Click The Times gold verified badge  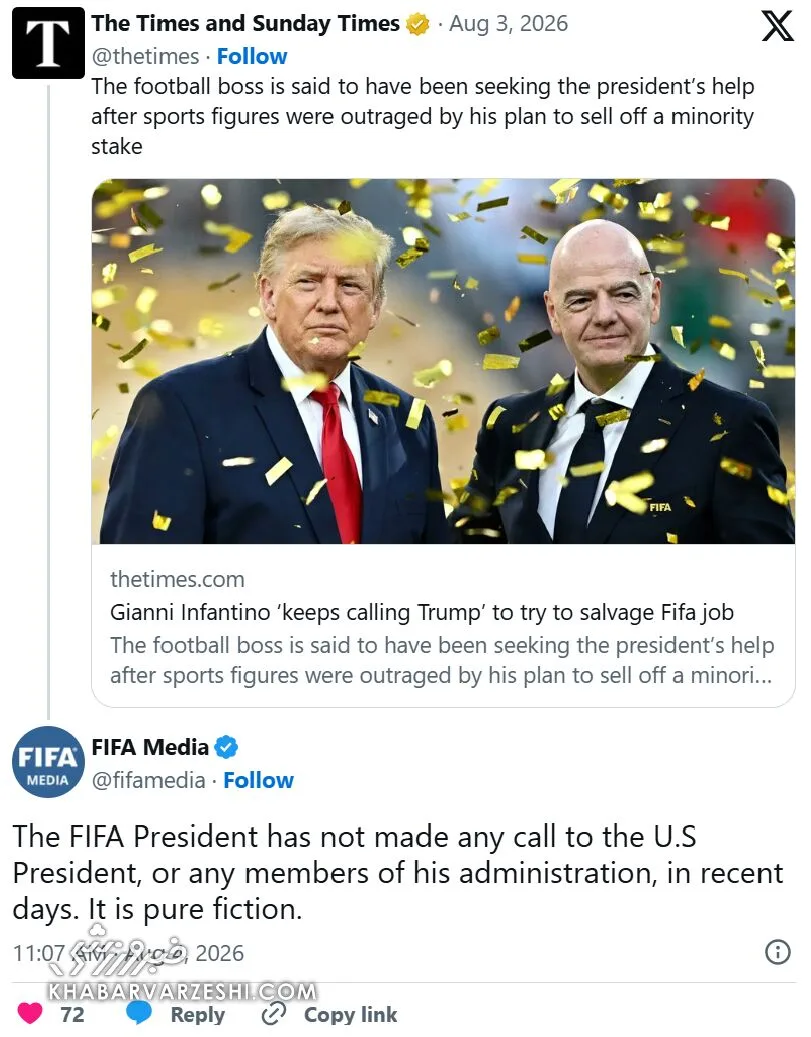pos(417,24)
